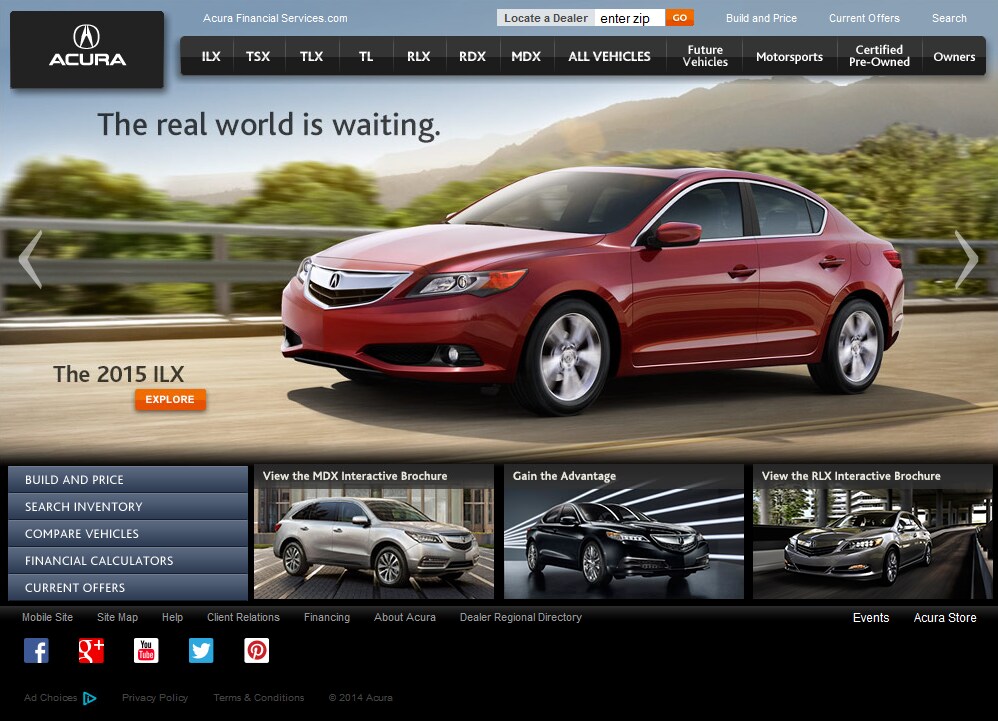Advance to the next hero slide arrow
Viewport: 998px width, 721px height.
tap(967, 259)
